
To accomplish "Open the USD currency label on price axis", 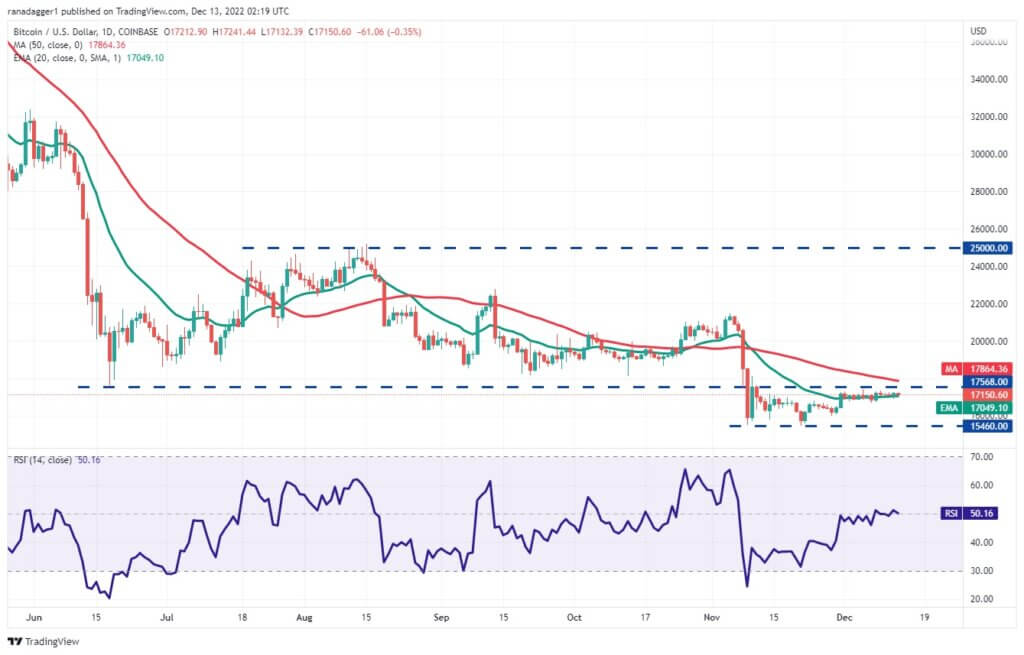I will point(978,31).
